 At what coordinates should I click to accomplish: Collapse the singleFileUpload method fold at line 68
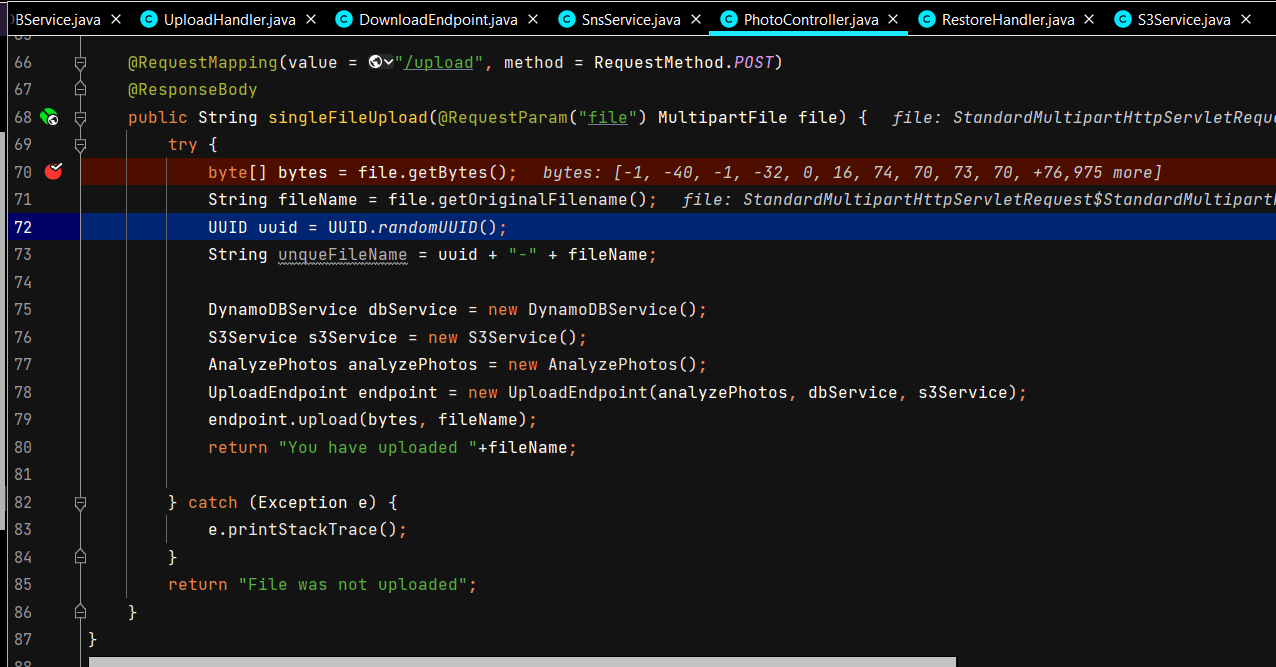[81, 118]
